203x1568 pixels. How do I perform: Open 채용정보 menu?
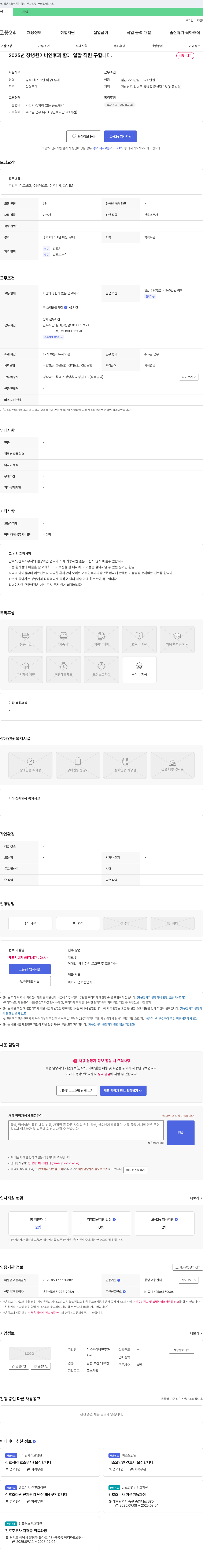coord(34,32)
